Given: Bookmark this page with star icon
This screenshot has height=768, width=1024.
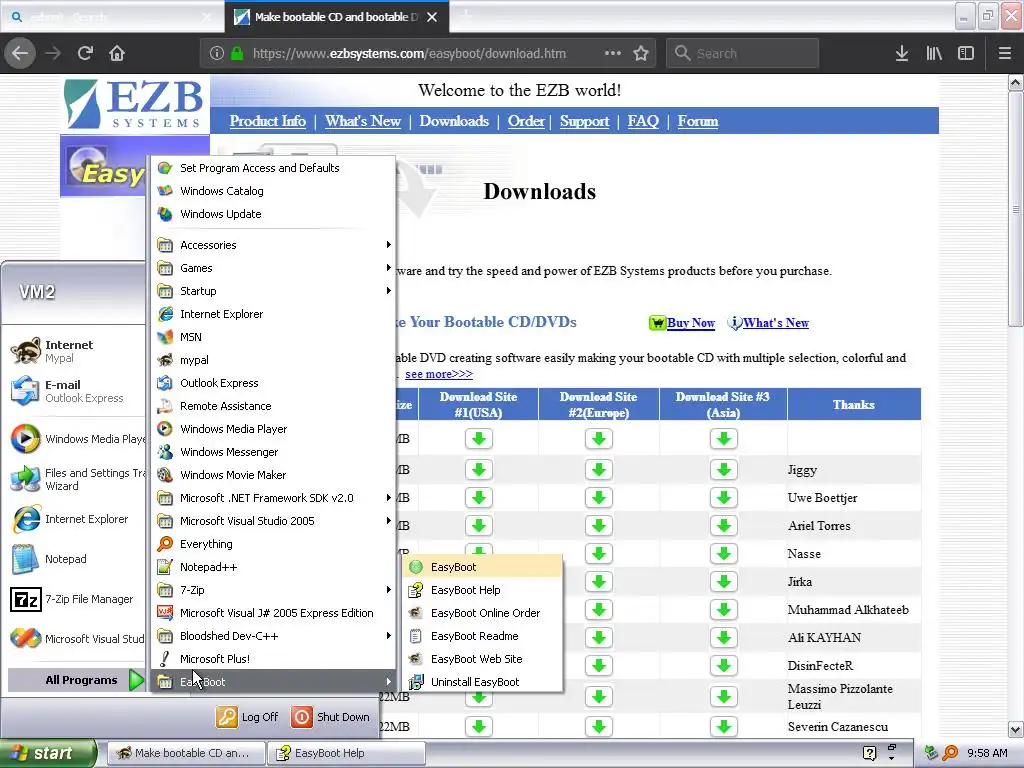Looking at the screenshot, I should (641, 53).
